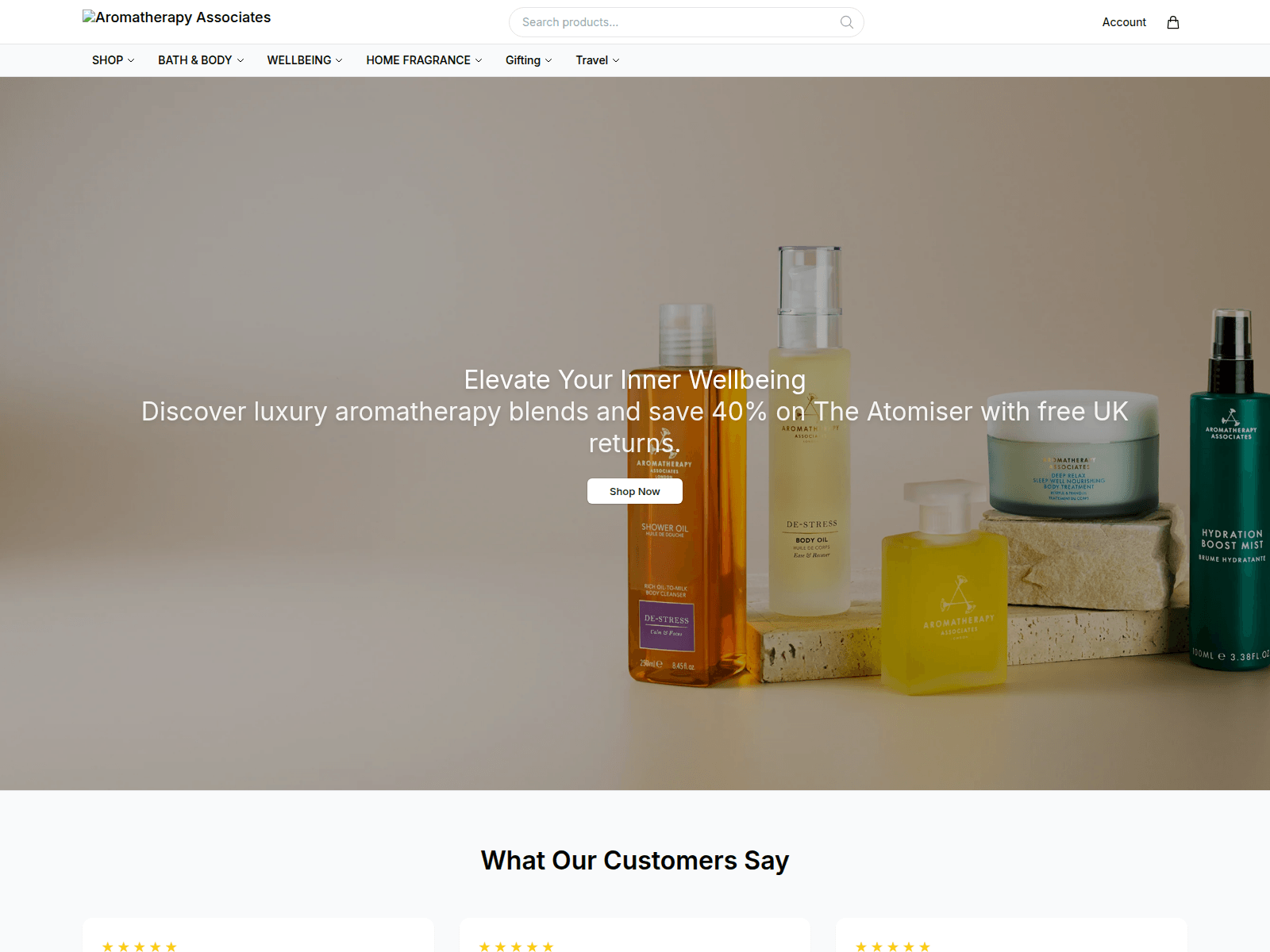Viewport: 1270px width, 952px height.
Task: Click the 40% off Atomiser hero text
Action: click(635, 428)
